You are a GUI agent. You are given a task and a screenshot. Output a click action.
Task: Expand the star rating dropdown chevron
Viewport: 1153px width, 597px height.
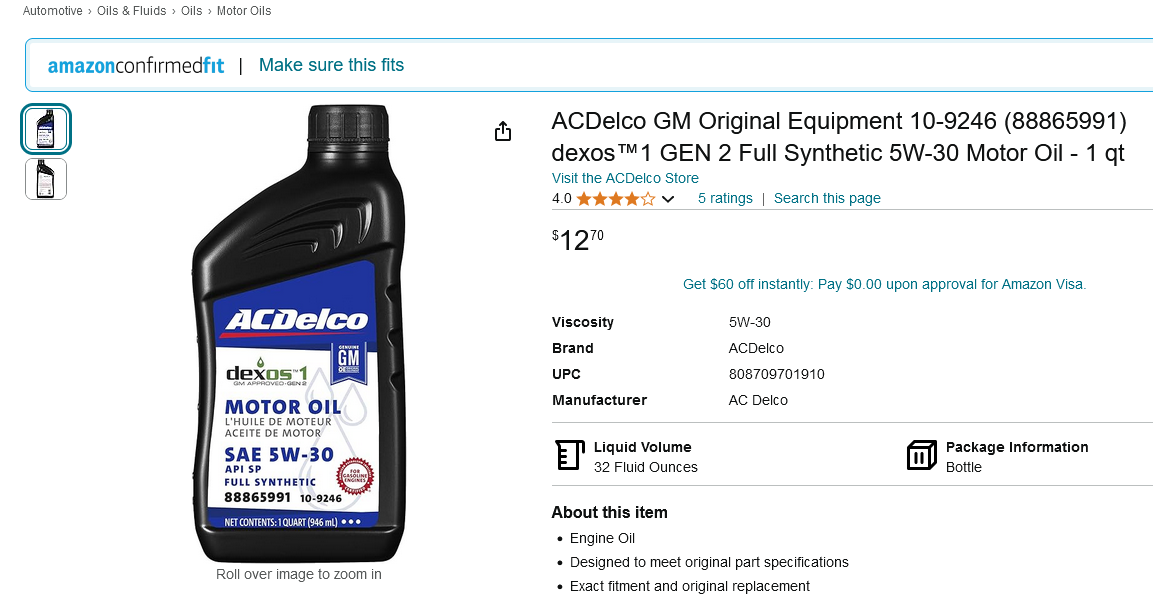668,199
